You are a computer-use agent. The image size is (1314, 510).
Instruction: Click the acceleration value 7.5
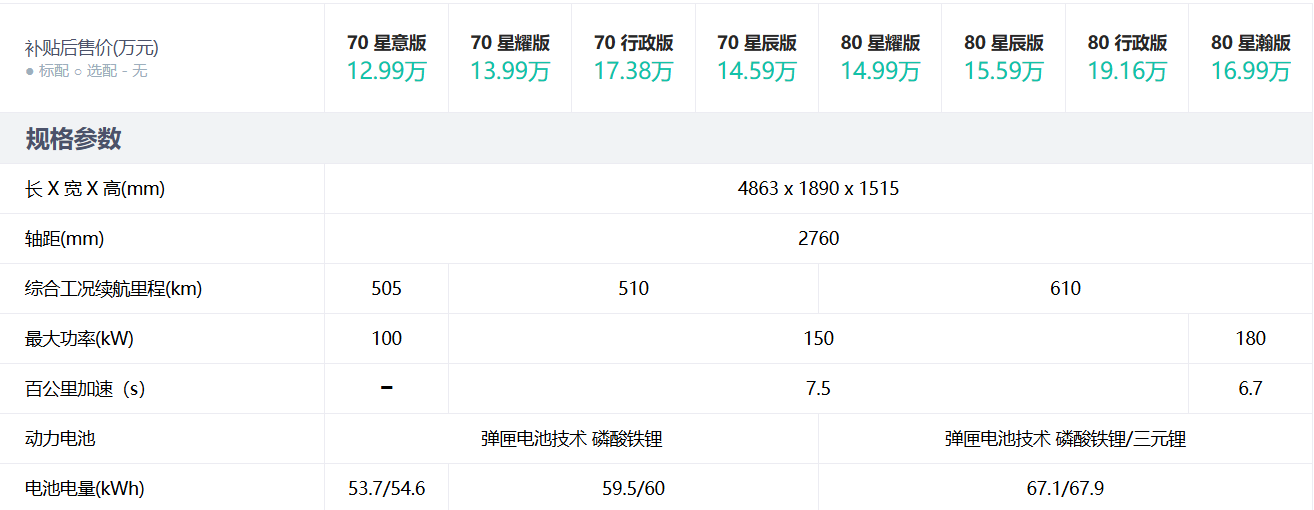coord(818,388)
